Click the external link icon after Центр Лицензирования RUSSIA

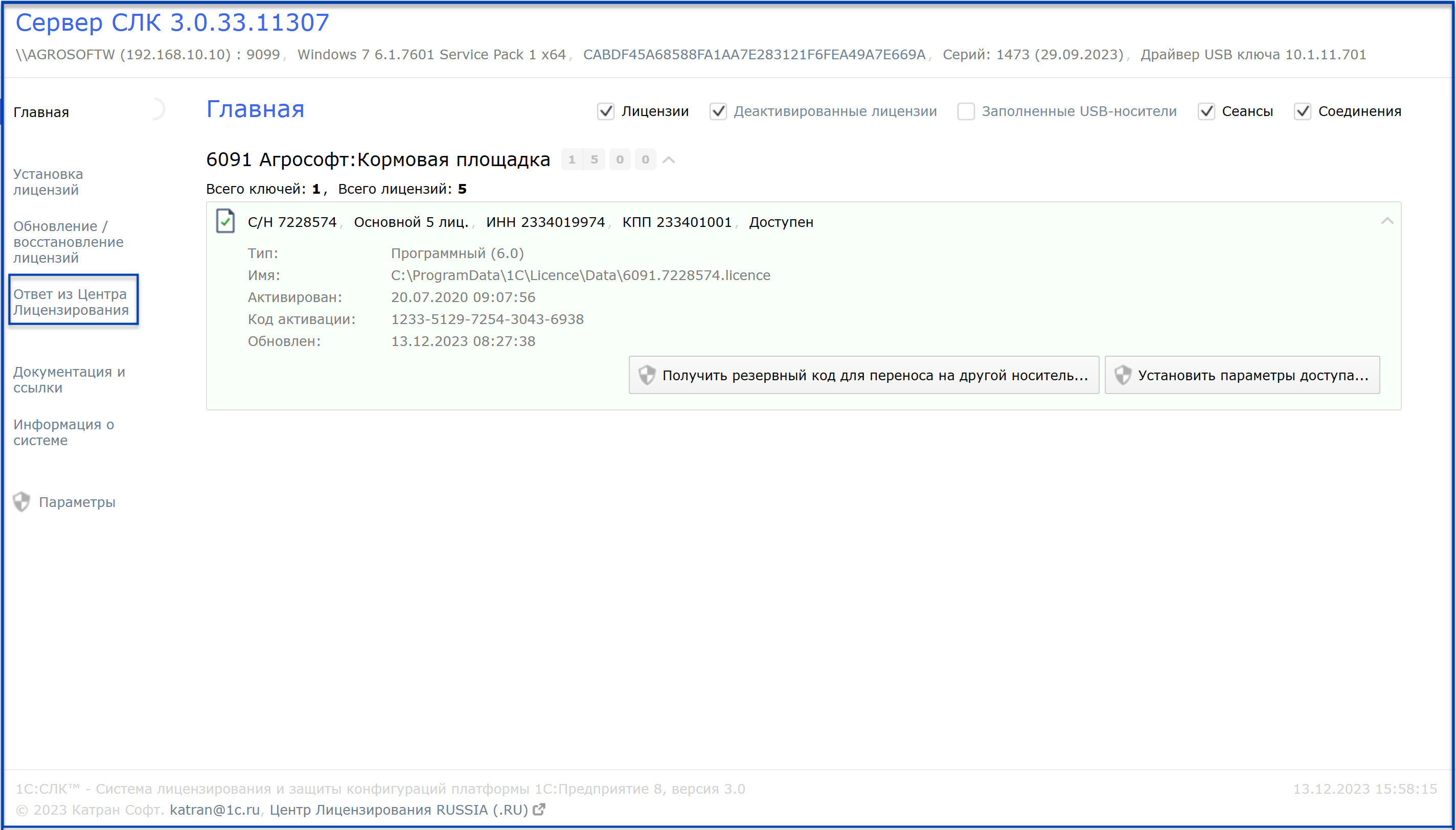(x=539, y=810)
